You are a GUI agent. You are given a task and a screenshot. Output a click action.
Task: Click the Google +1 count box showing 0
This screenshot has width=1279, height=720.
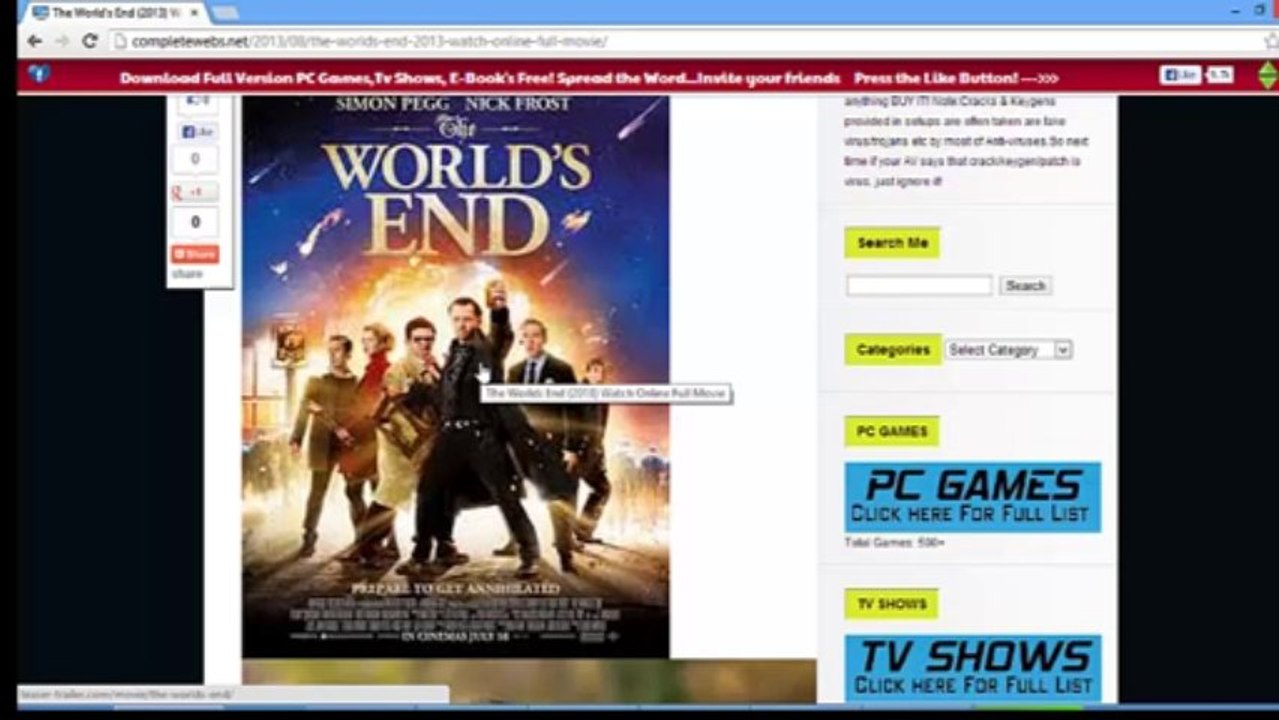(x=195, y=222)
